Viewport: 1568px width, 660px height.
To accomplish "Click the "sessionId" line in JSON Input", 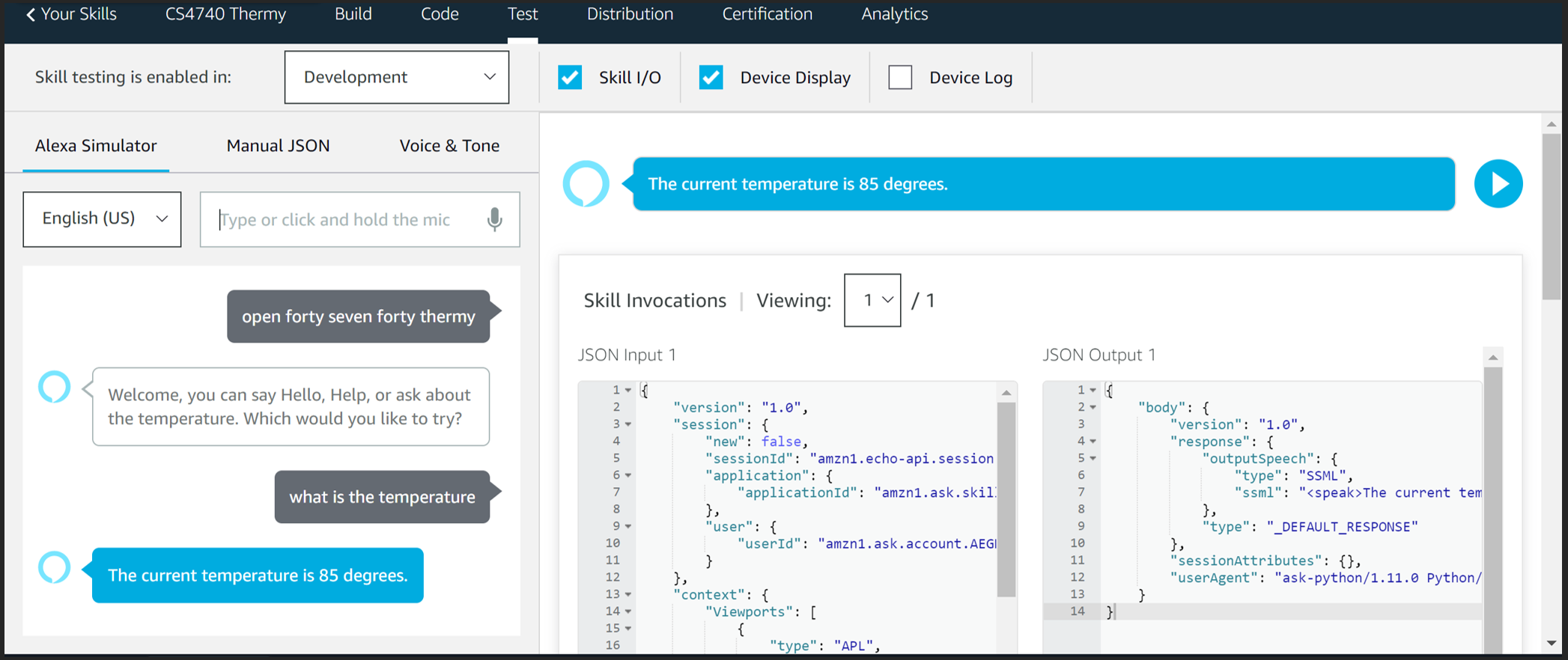I will 849,458.
